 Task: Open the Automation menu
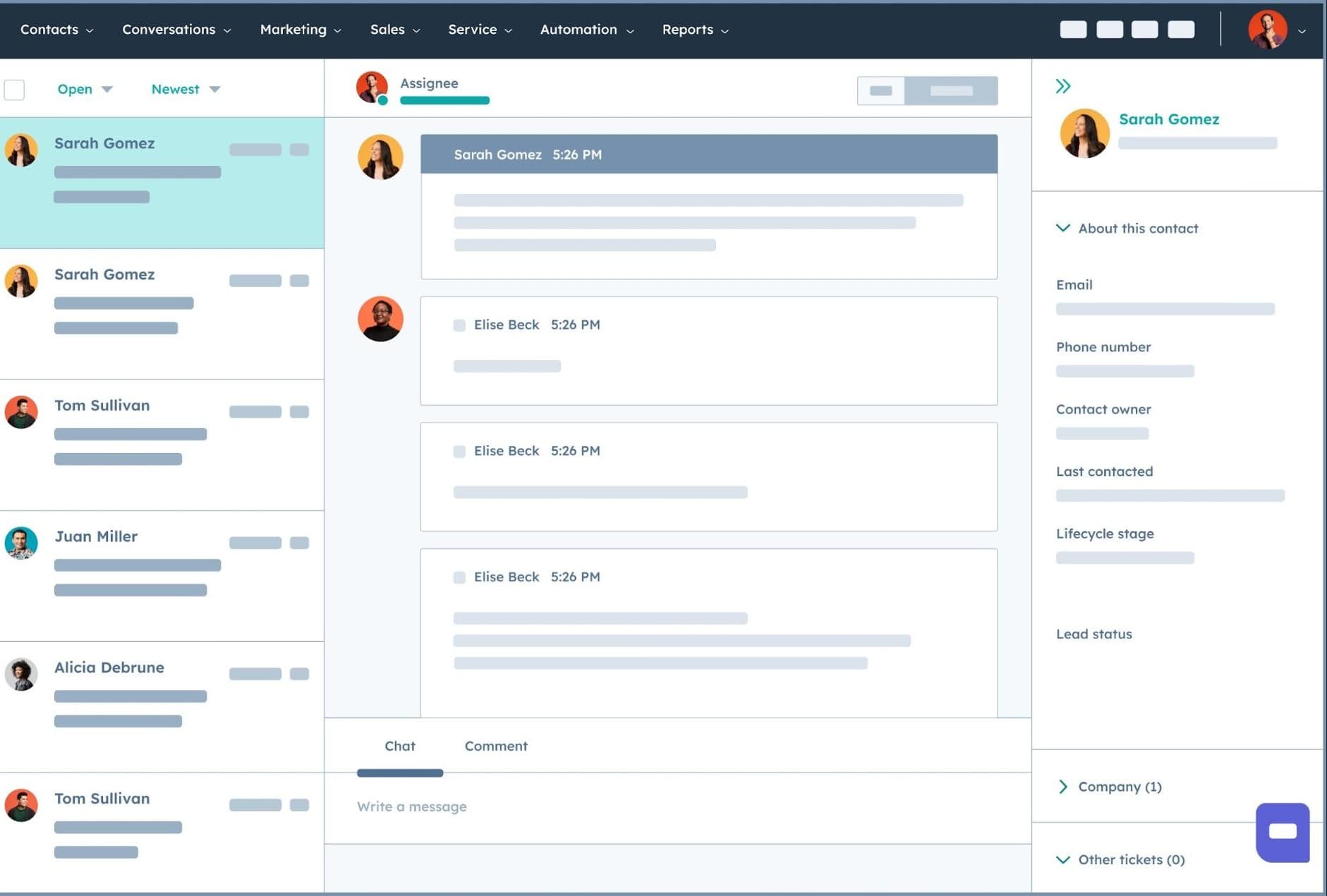pyautogui.click(x=587, y=30)
